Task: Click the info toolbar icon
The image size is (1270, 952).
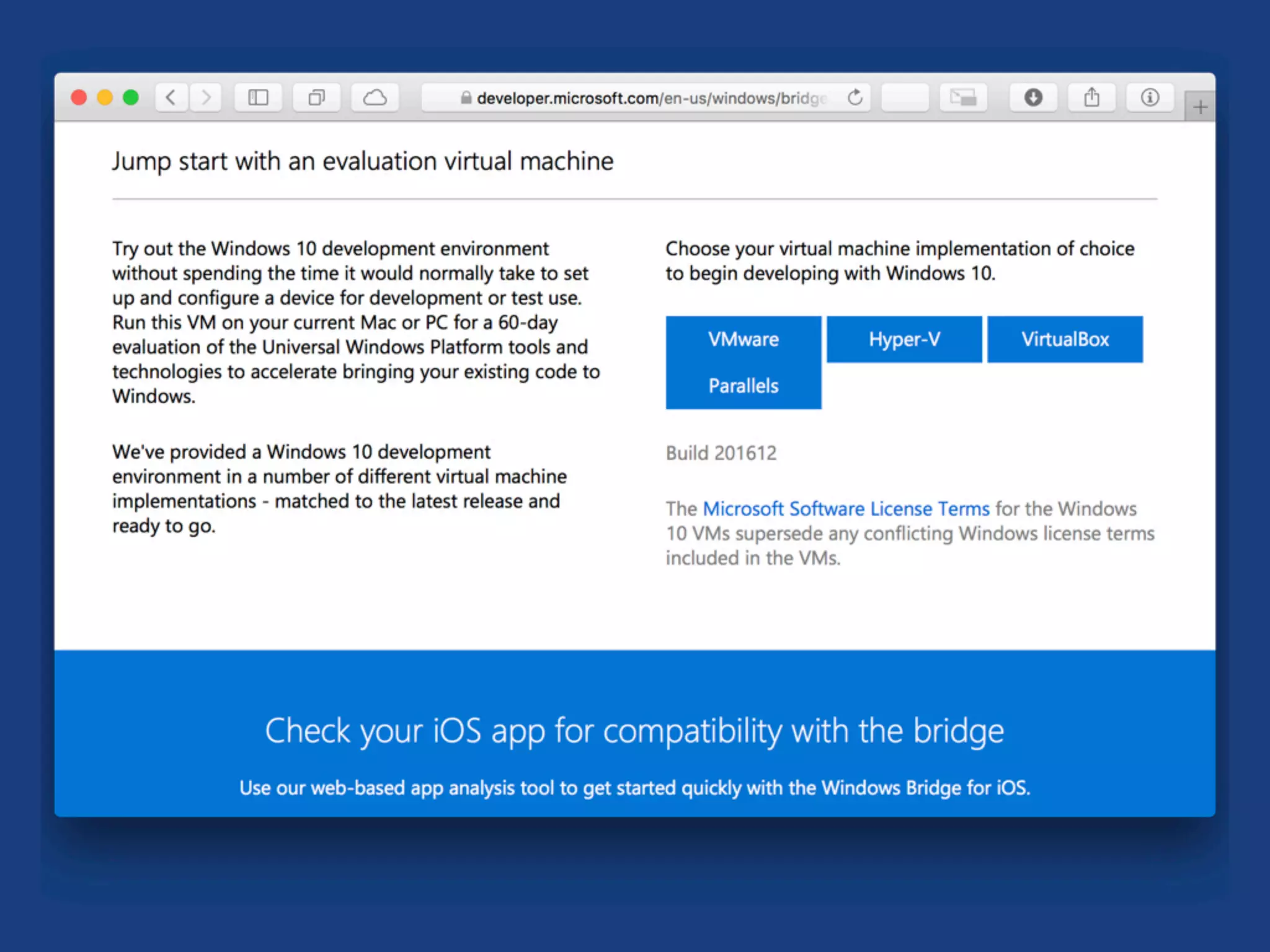Action: coord(1150,97)
